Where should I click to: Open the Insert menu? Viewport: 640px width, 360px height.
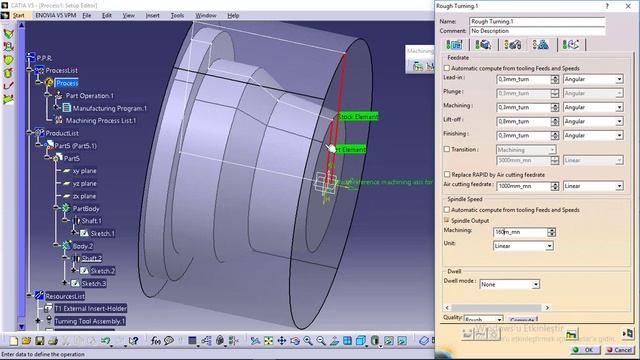(x=153, y=16)
